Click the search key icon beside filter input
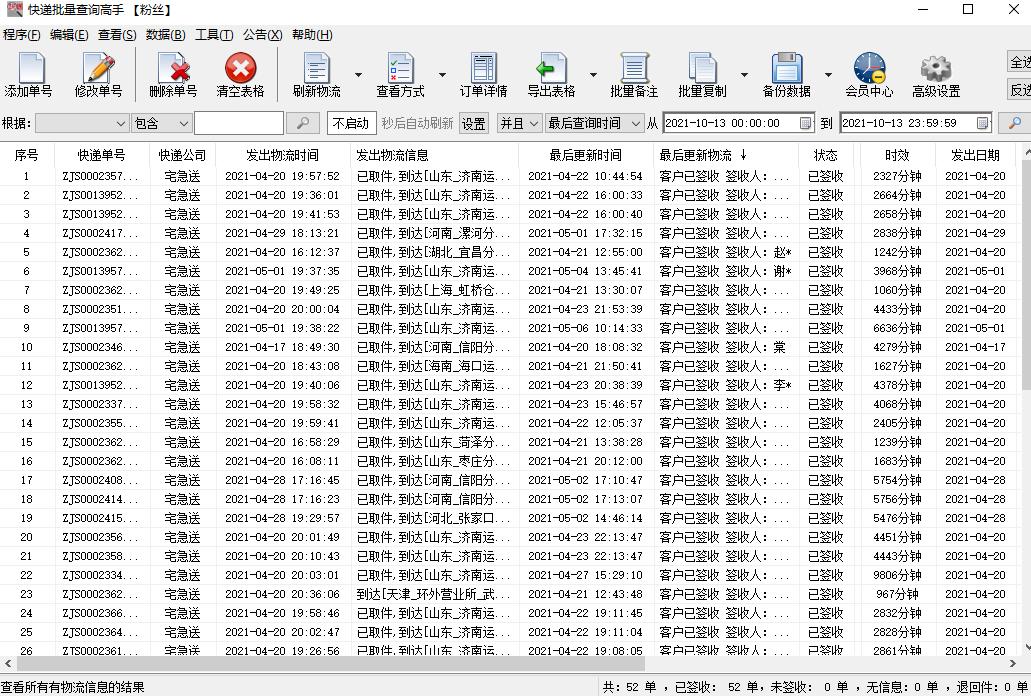This screenshot has width=1031, height=696. 303,123
